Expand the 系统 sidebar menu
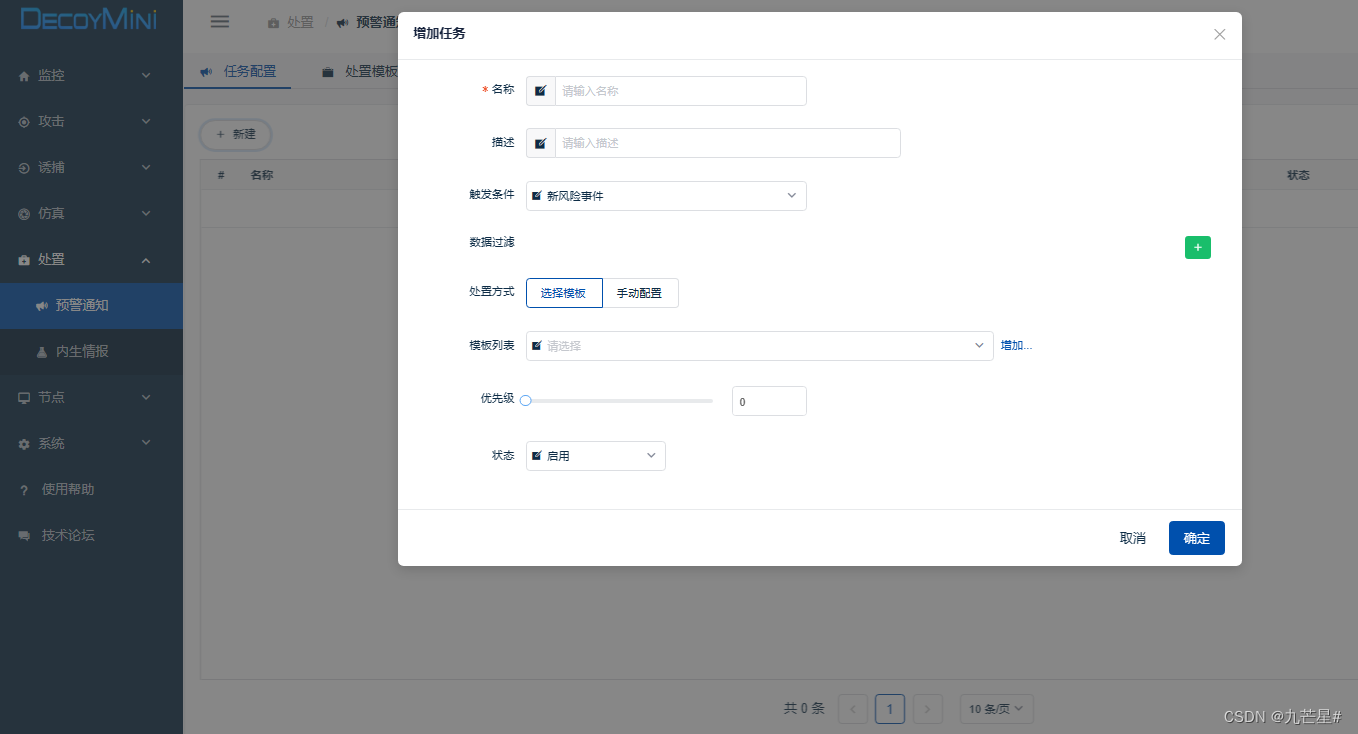Image resolution: width=1358 pixels, height=734 pixels. click(91, 444)
